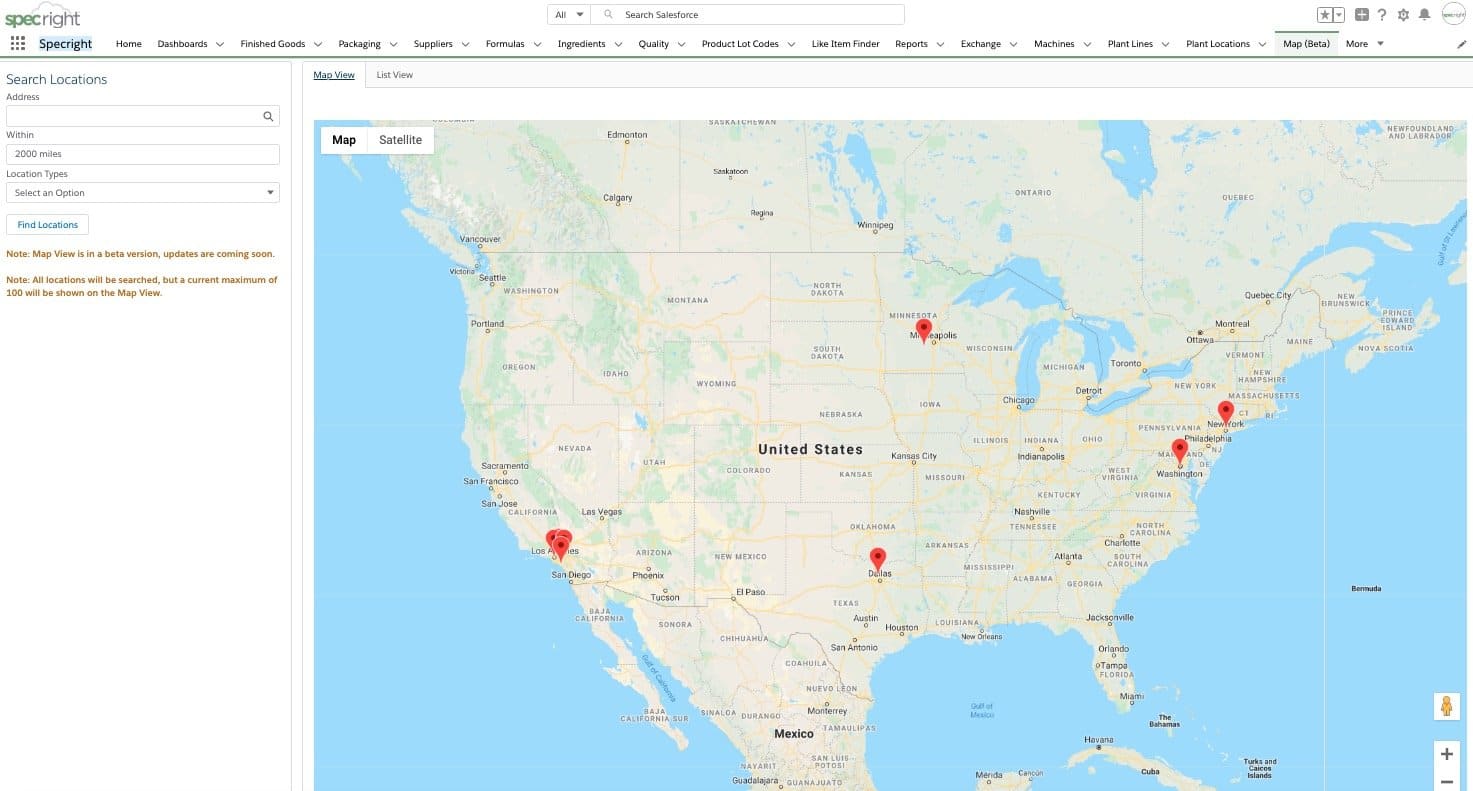Open the Setup gear icon
The width and height of the screenshot is (1473, 791).
[x=1403, y=15]
